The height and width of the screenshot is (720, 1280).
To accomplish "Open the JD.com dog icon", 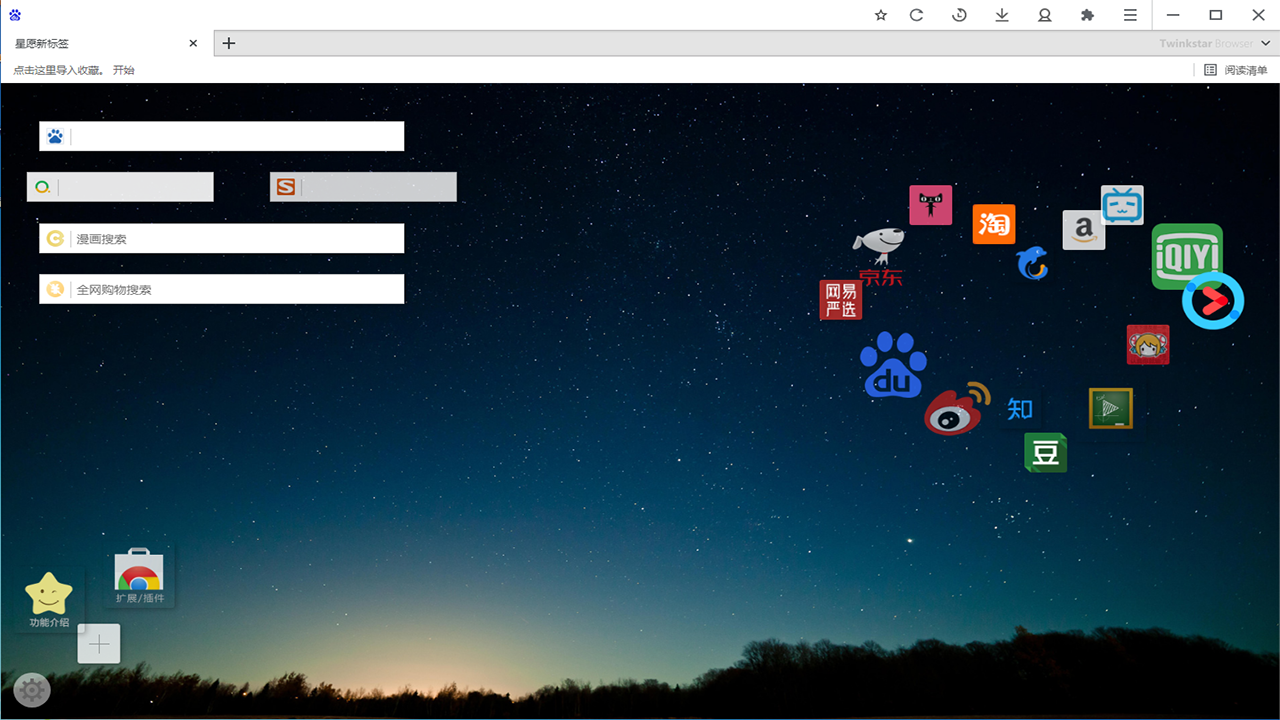I will (879, 248).
